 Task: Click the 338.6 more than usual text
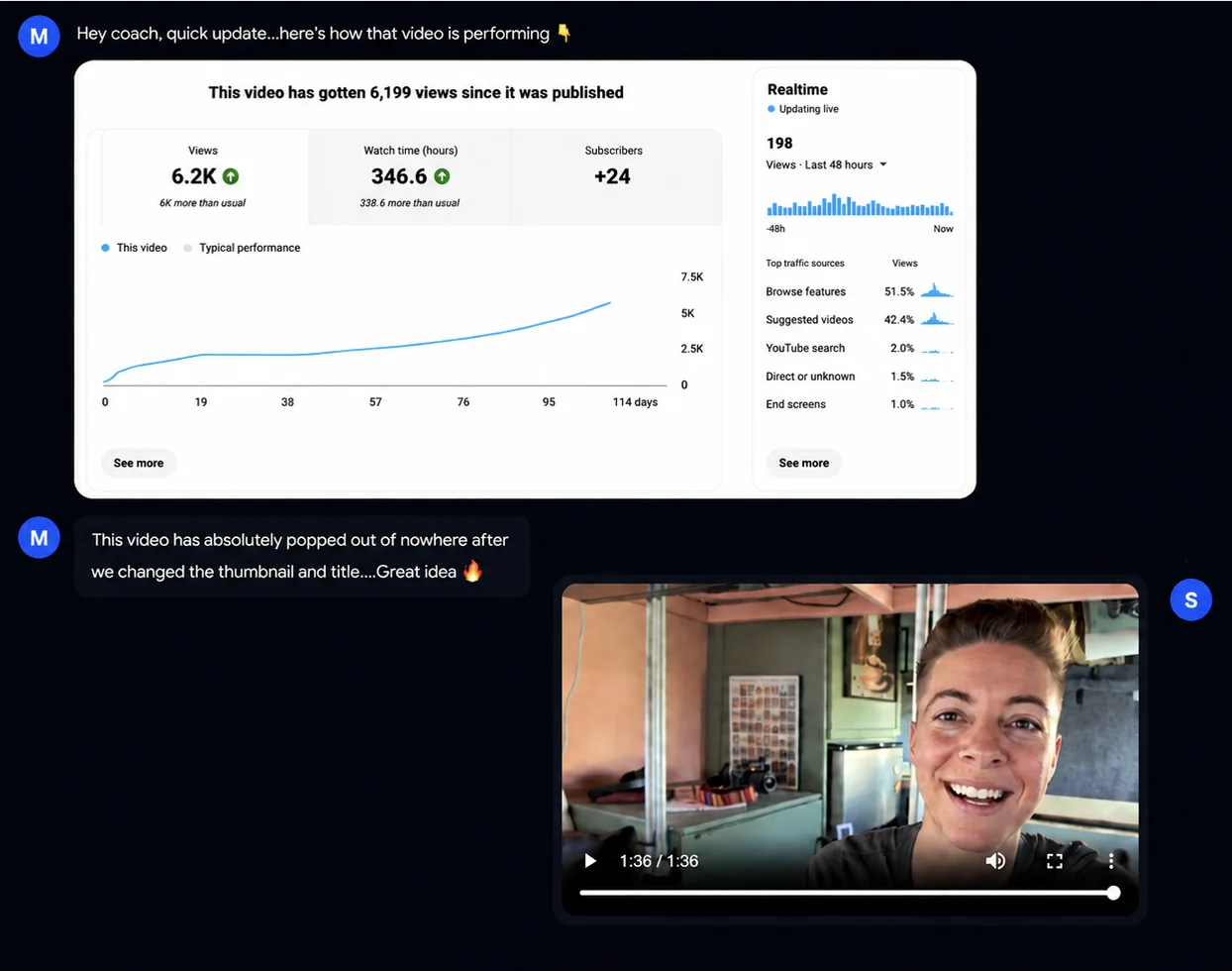click(x=410, y=203)
